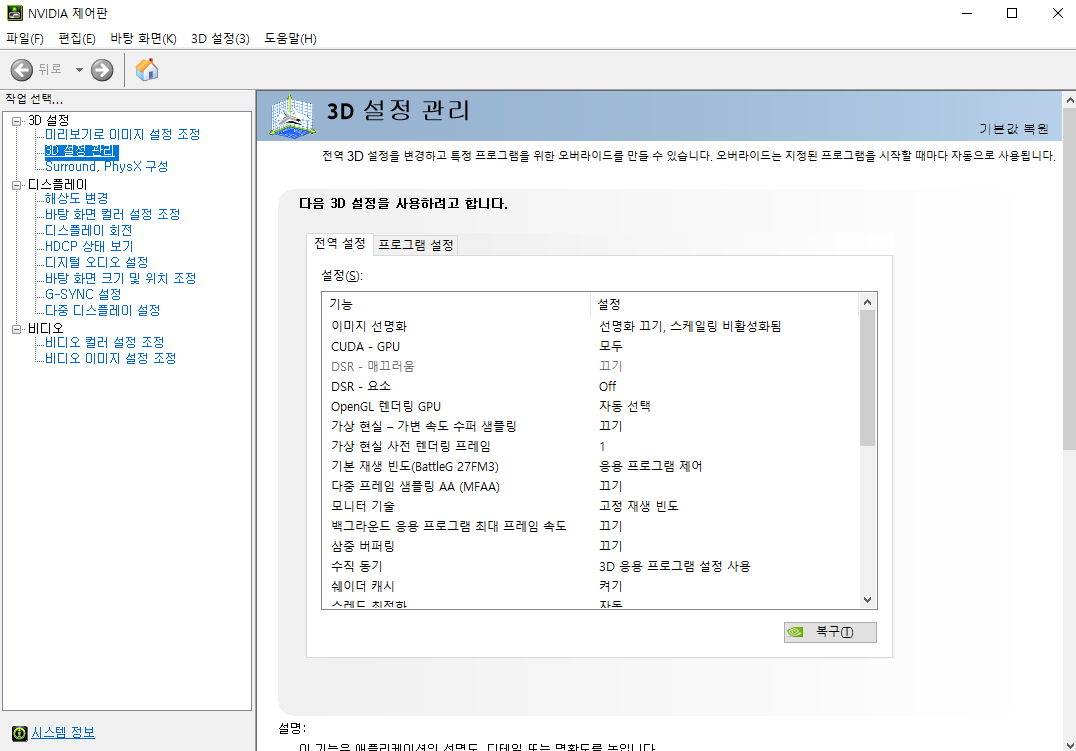Click the 응용 프로그램 제어 value
Viewport: 1076px width, 751px height.
[x=651, y=466]
